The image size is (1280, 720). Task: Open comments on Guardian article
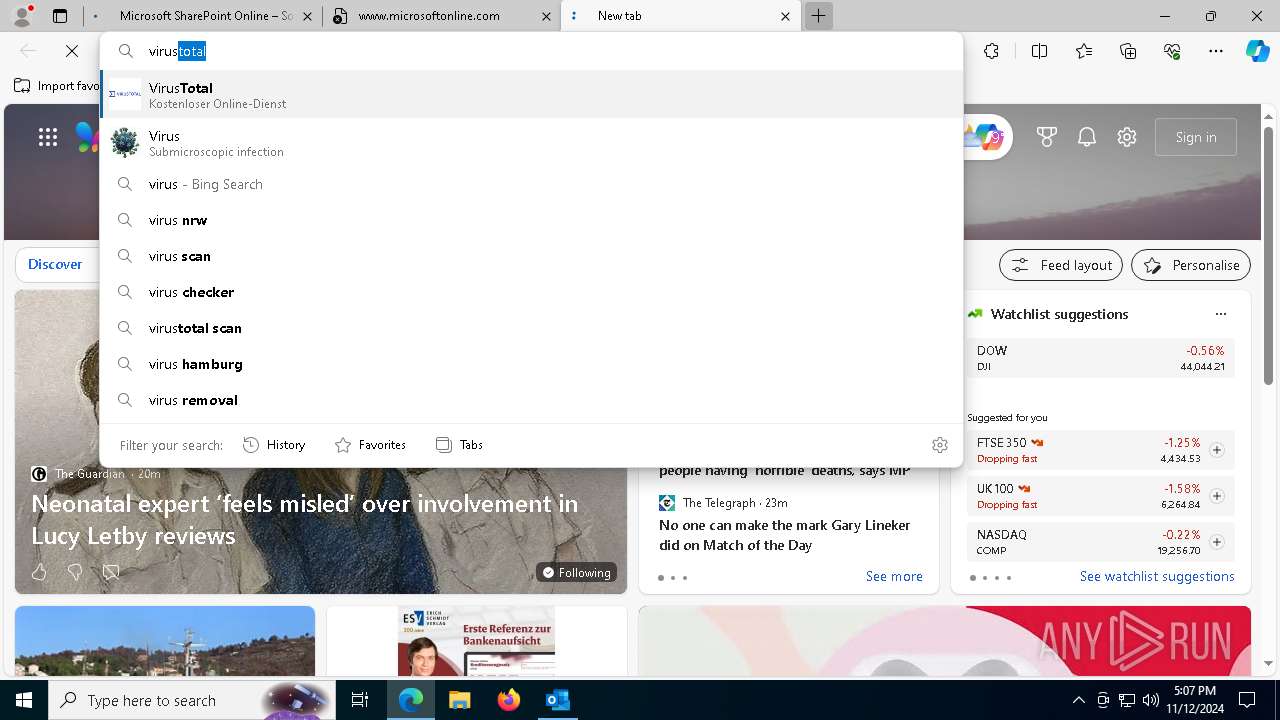pyautogui.click(x=111, y=572)
